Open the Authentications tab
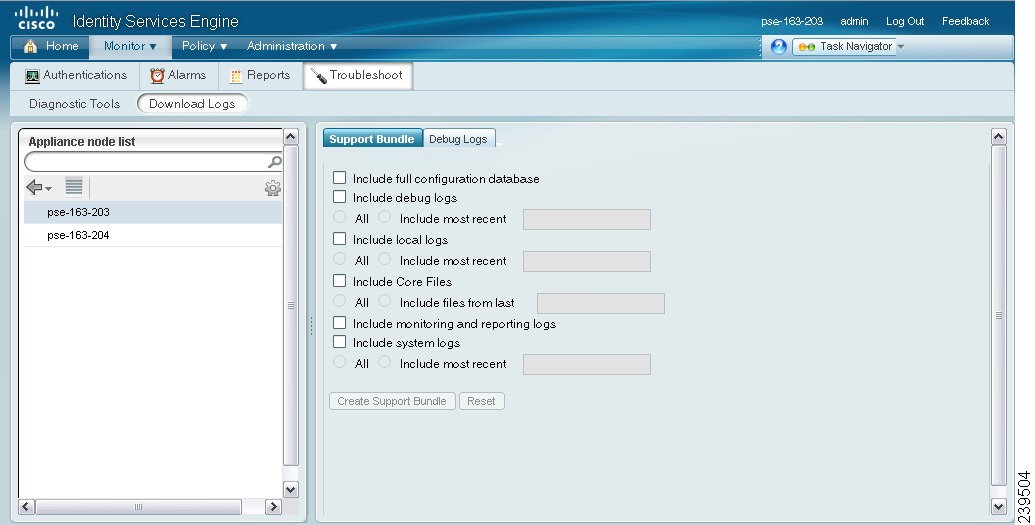 coord(77,75)
